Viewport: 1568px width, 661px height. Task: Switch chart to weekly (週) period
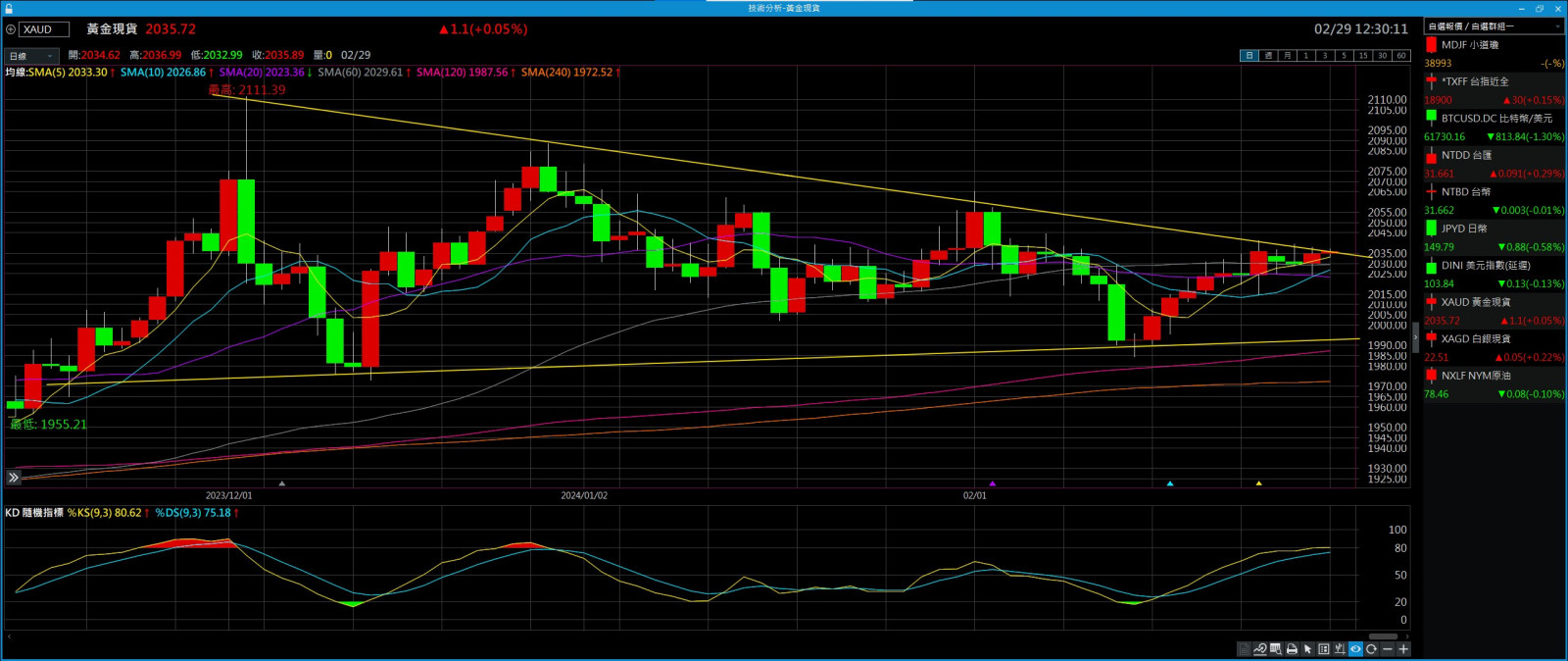(x=1268, y=56)
